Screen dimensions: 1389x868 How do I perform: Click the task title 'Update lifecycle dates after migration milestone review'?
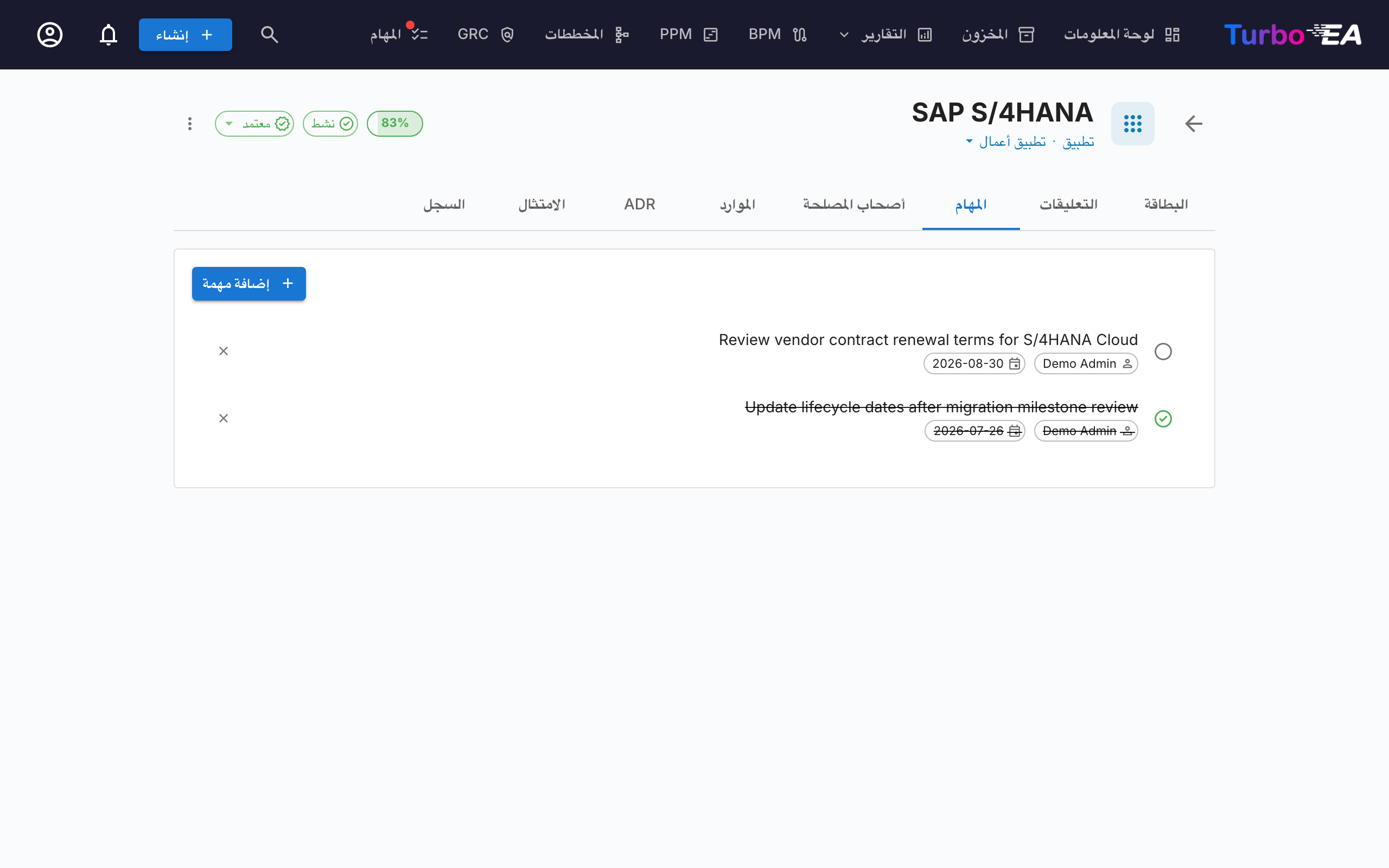pyautogui.click(x=941, y=407)
